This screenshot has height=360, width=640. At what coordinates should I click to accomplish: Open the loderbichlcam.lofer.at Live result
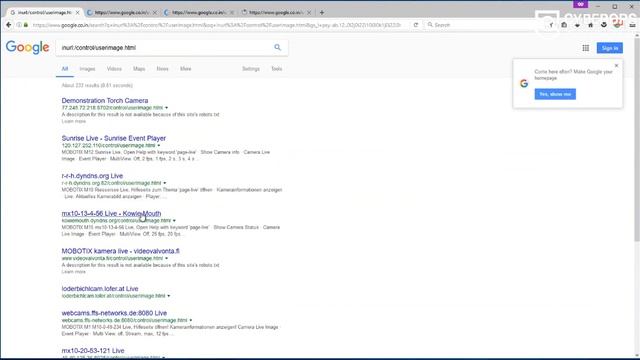coord(100,289)
